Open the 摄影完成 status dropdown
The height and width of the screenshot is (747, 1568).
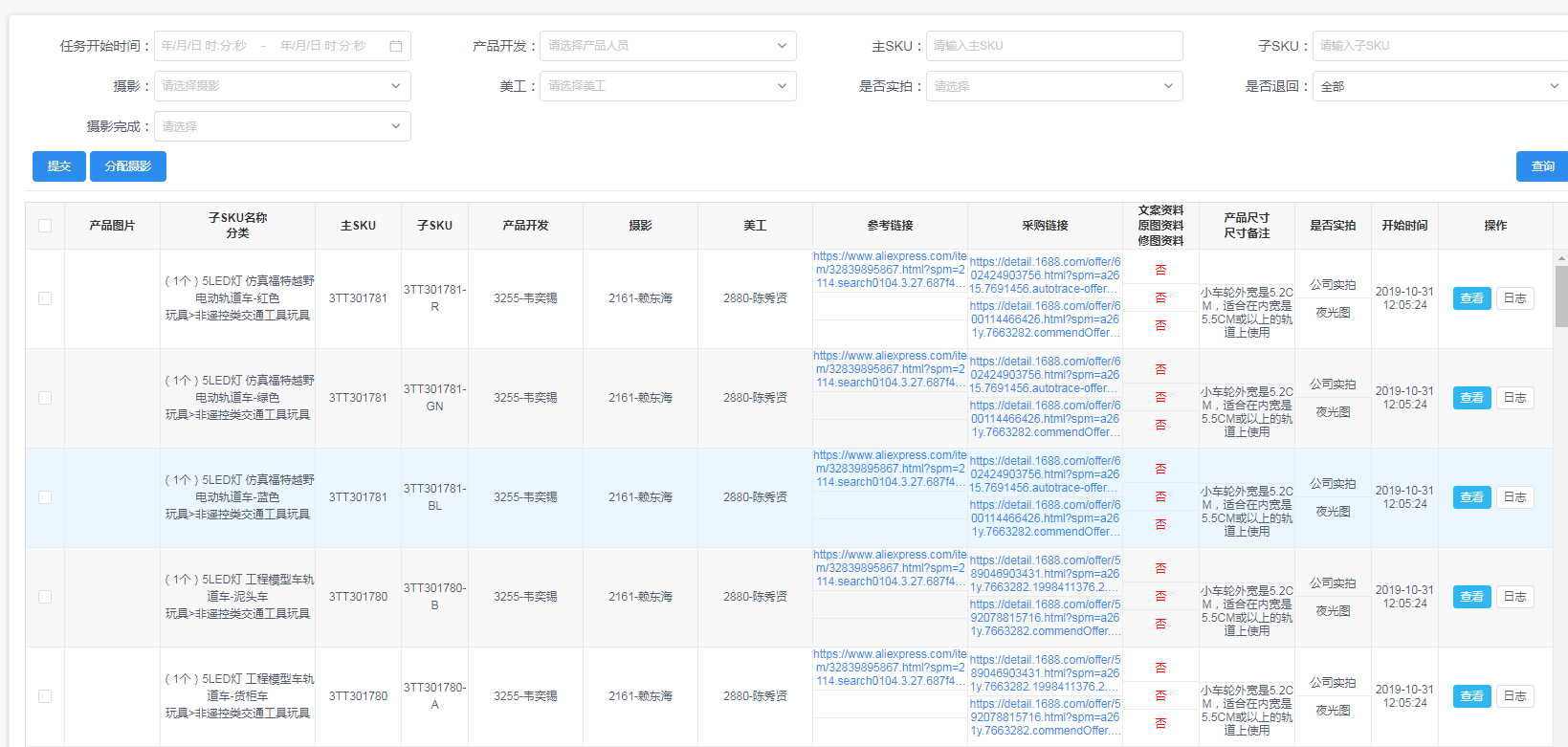click(x=281, y=126)
